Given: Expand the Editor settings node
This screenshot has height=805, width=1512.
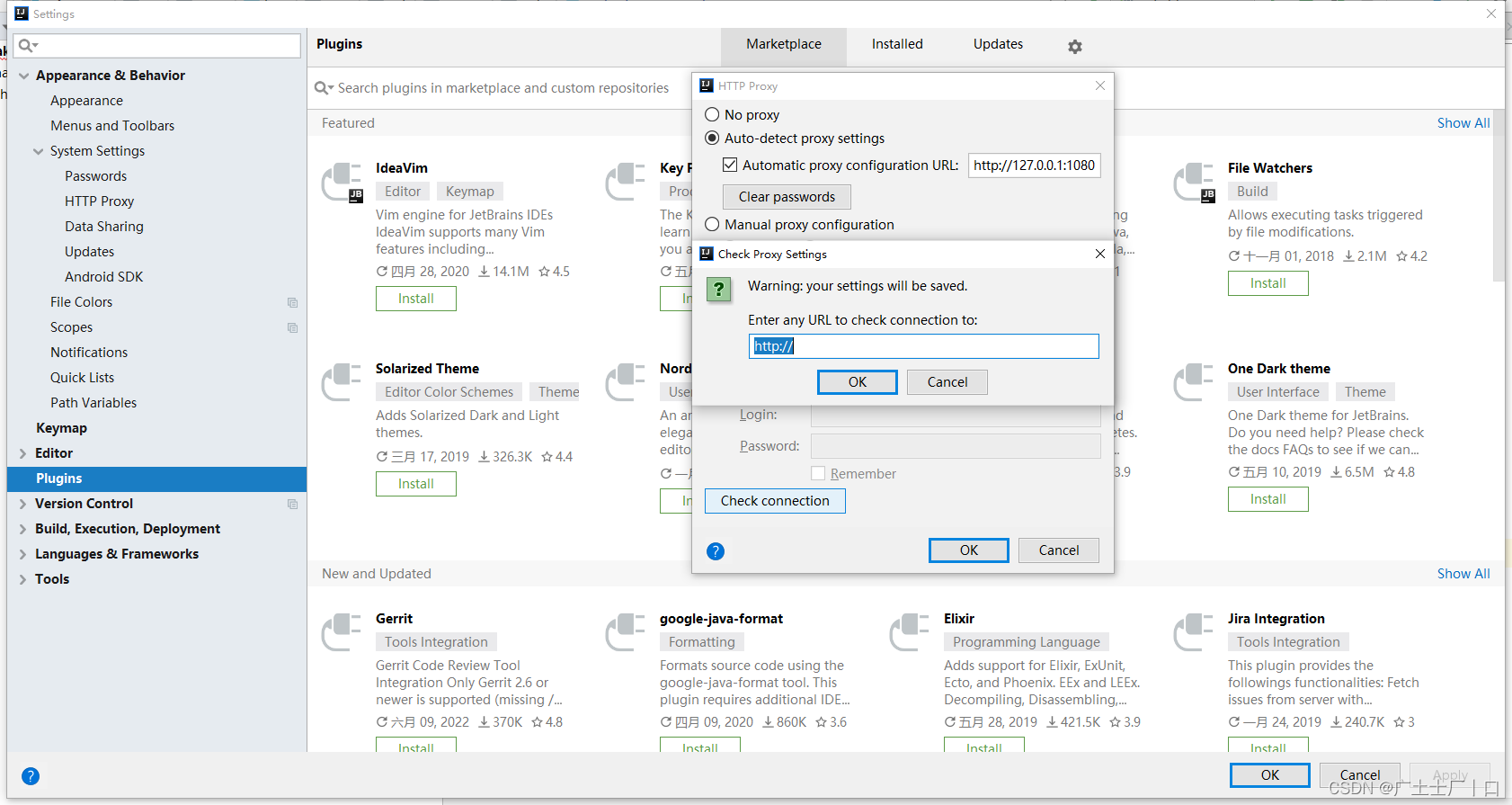Looking at the screenshot, I should tap(22, 453).
